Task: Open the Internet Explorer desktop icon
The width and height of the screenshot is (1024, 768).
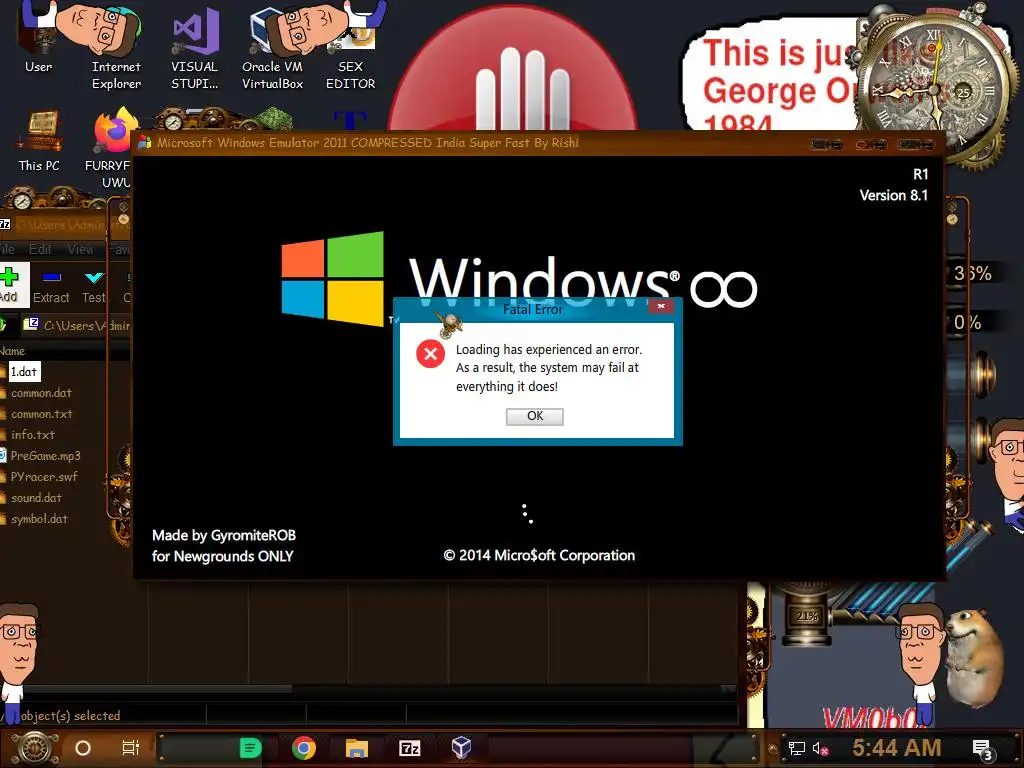Action: tap(116, 46)
